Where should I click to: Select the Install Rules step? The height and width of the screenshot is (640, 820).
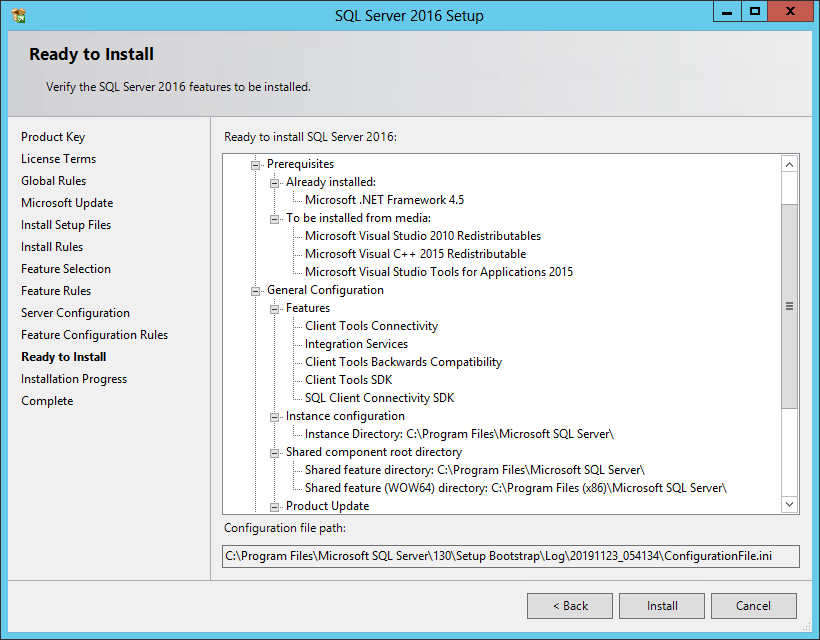[52, 247]
